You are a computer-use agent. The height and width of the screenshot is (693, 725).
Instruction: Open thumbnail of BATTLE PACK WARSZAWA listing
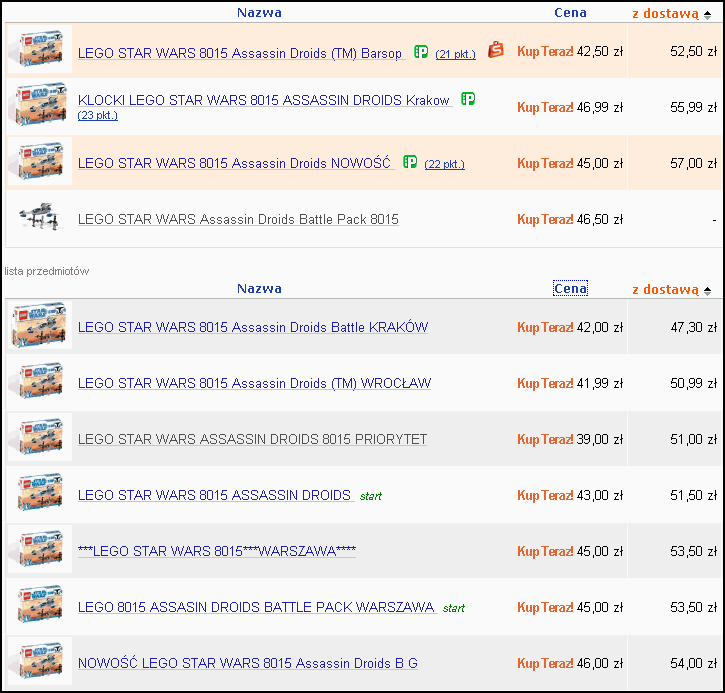click(40, 605)
